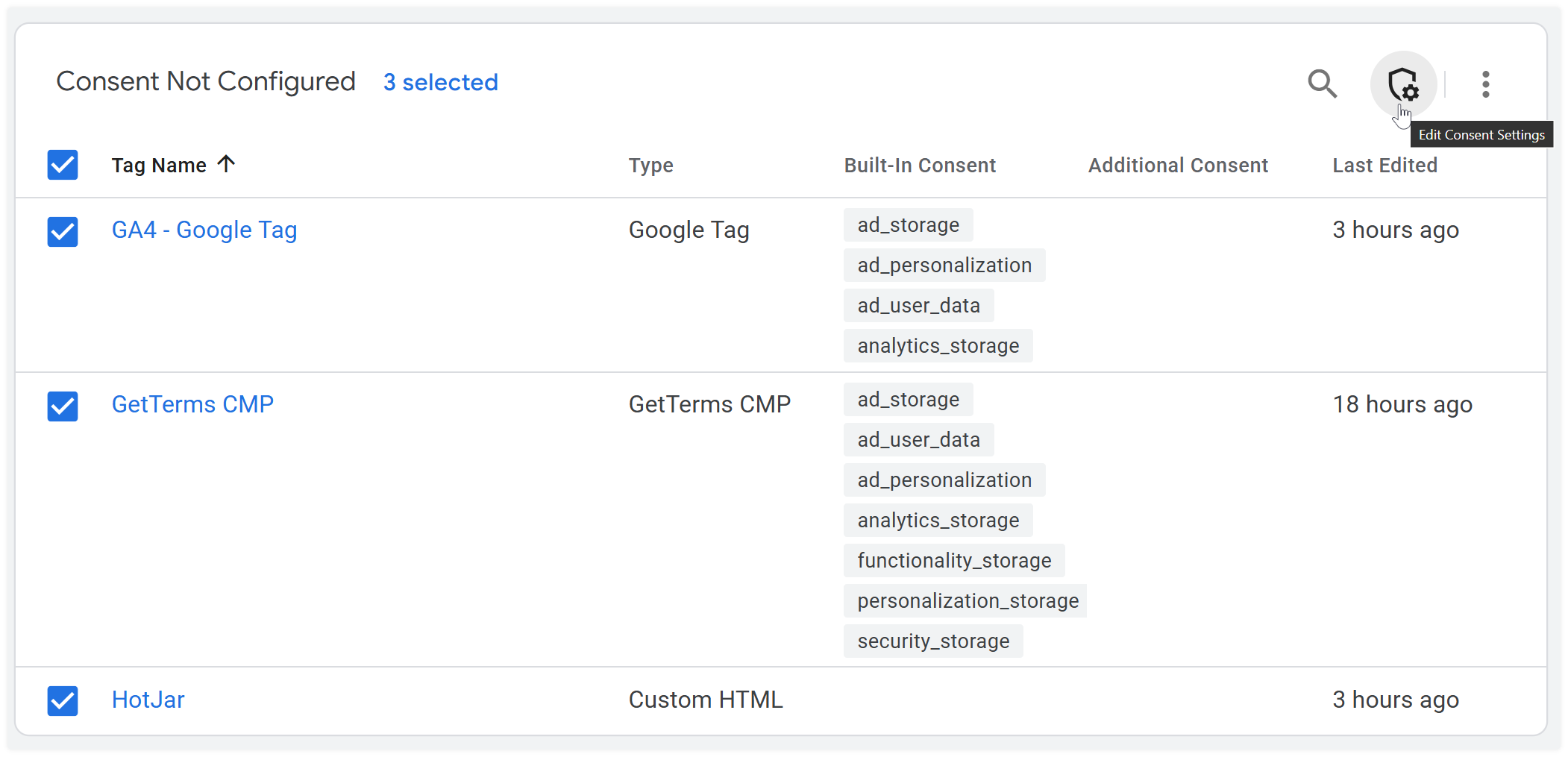Open the search magnifier icon
This screenshot has width=1568, height=757.
[1322, 84]
